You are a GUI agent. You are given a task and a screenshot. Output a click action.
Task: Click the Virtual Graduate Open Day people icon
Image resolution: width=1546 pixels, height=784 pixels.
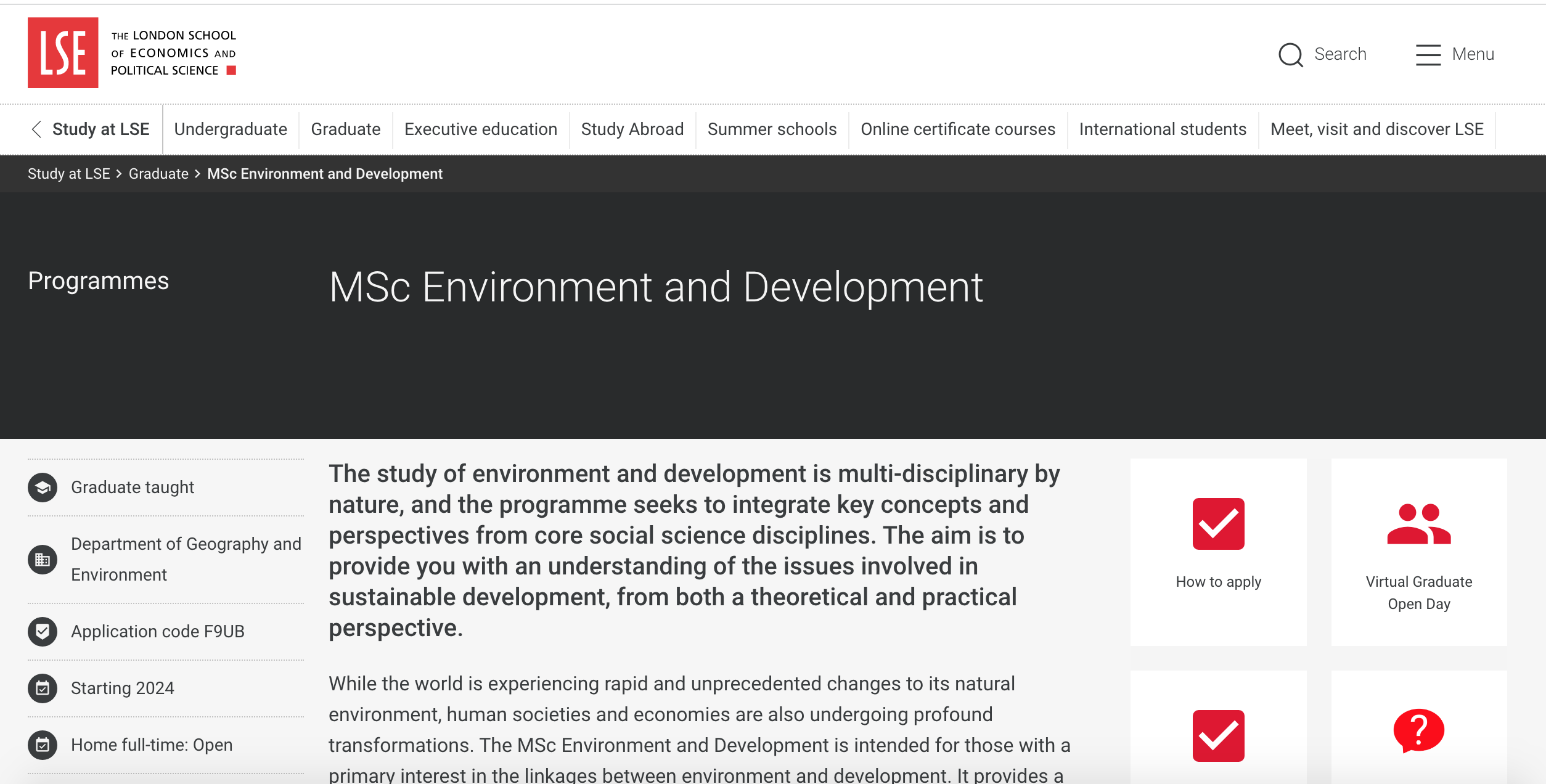click(x=1418, y=524)
